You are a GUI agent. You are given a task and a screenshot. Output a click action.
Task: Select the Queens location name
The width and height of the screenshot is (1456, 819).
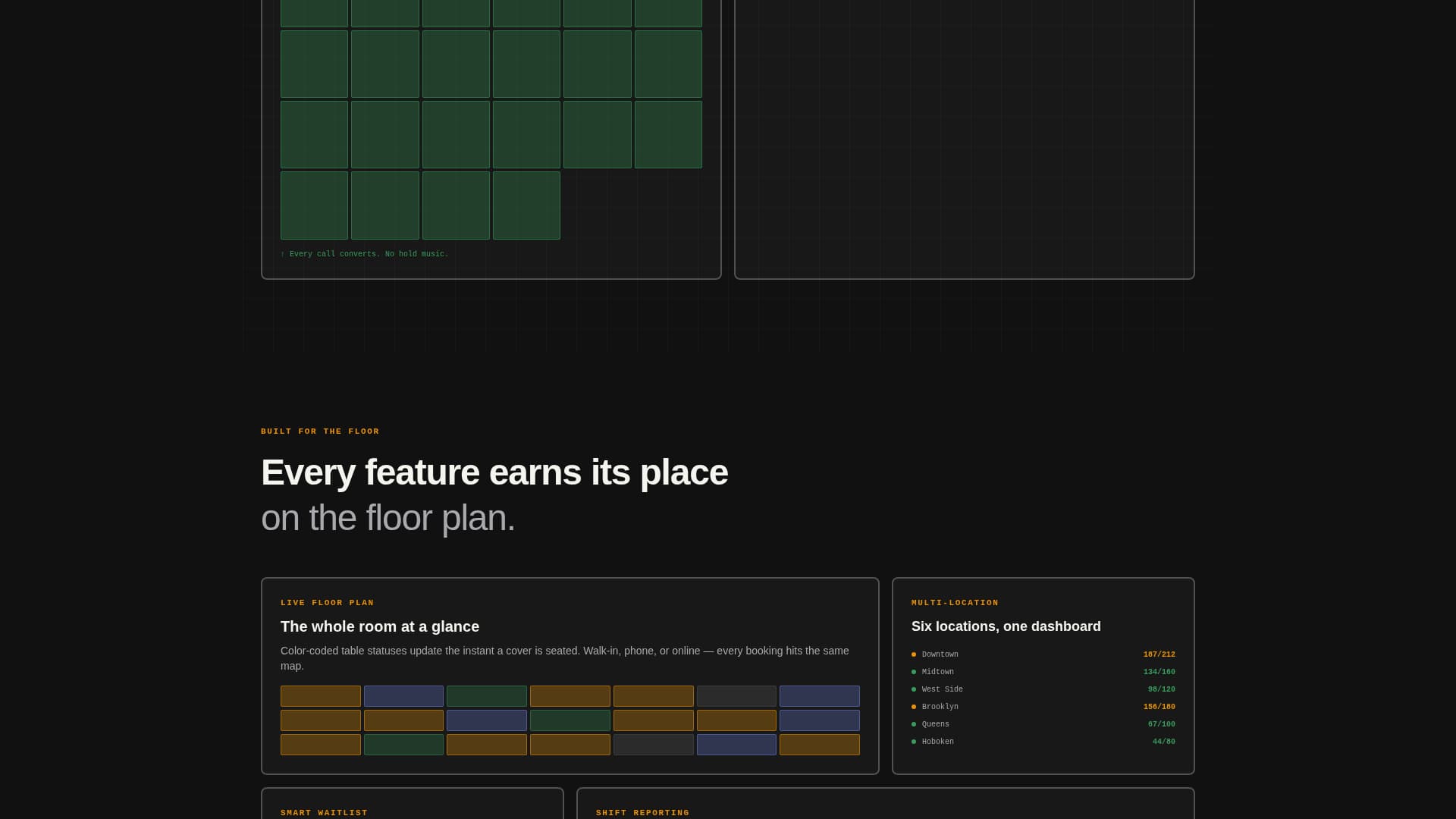pyautogui.click(x=936, y=724)
